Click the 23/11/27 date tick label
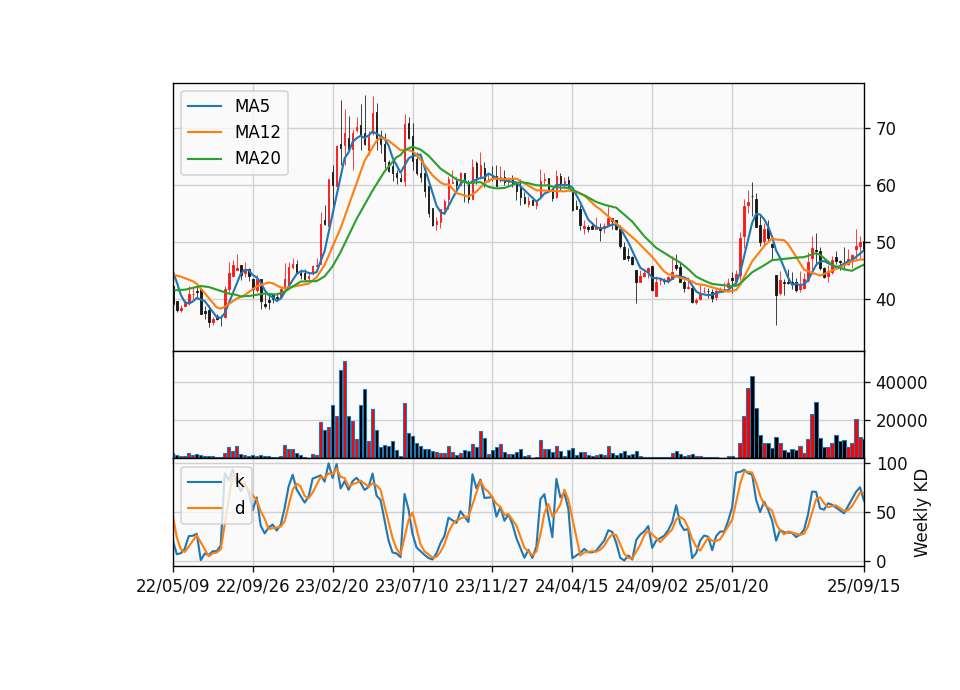Image resolution: width=960 pixels, height=690 pixels. coord(491,586)
